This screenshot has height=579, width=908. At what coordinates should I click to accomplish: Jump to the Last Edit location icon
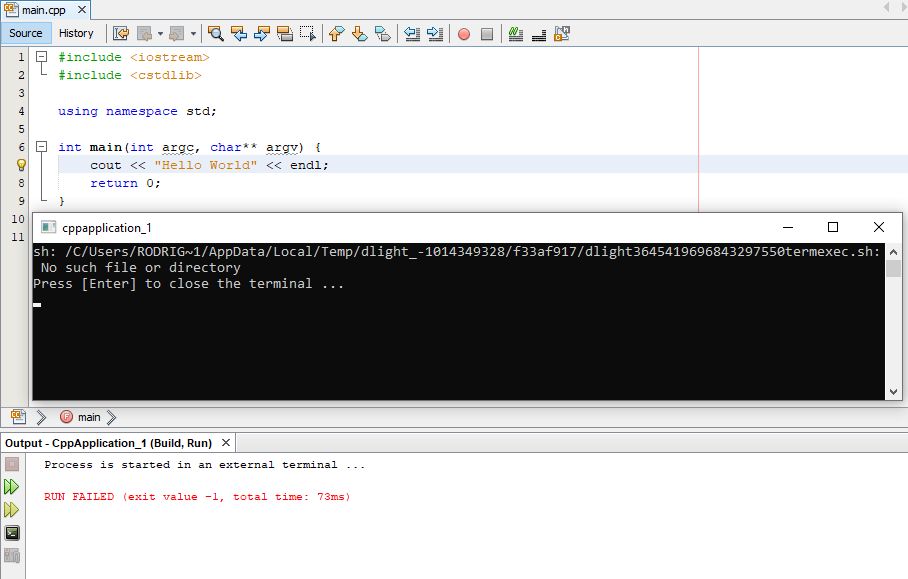point(121,34)
